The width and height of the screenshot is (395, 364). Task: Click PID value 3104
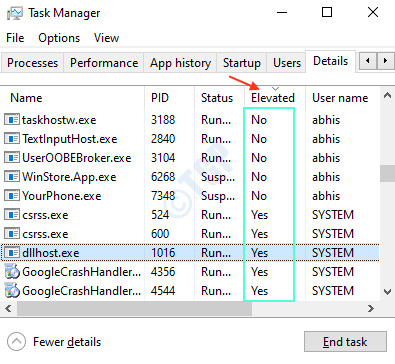click(163, 158)
